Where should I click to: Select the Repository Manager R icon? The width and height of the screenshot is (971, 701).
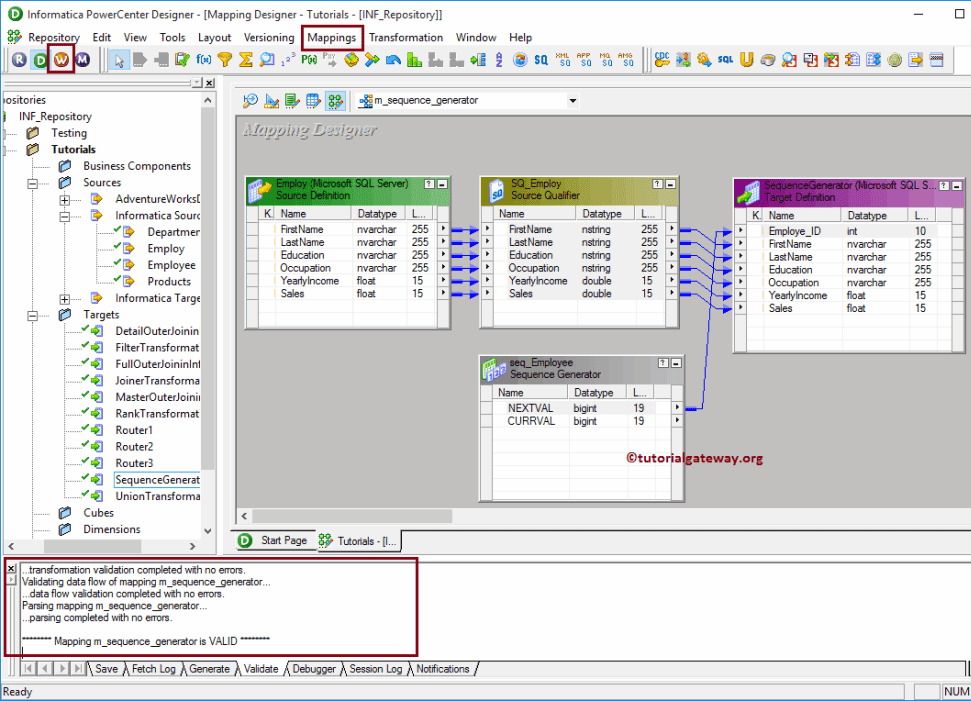(x=18, y=60)
